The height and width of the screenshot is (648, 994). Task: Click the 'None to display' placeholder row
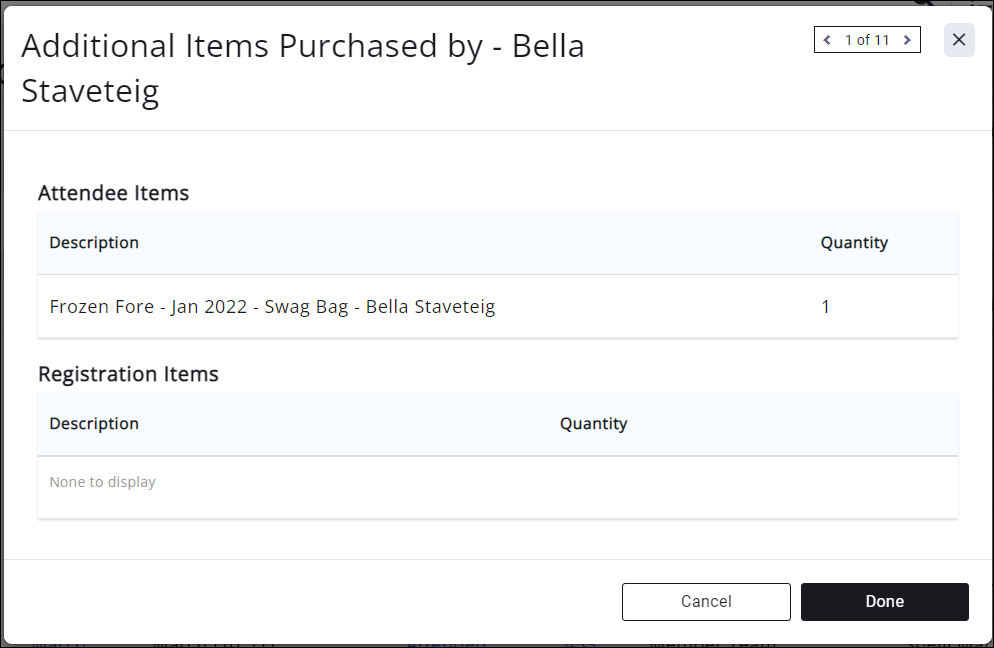[x=103, y=482]
